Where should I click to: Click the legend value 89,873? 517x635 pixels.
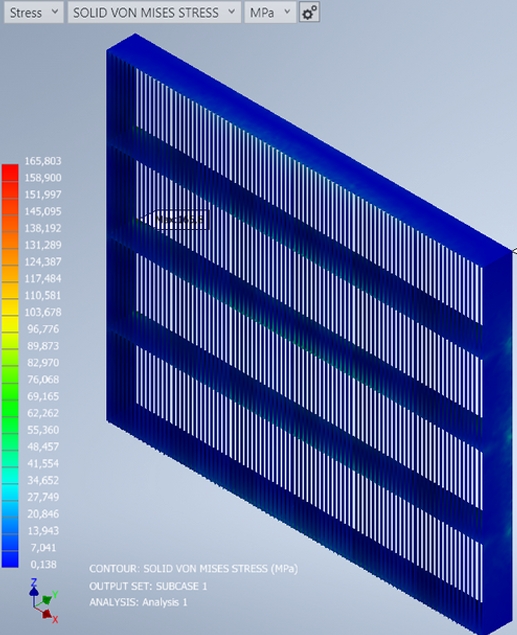tap(43, 346)
